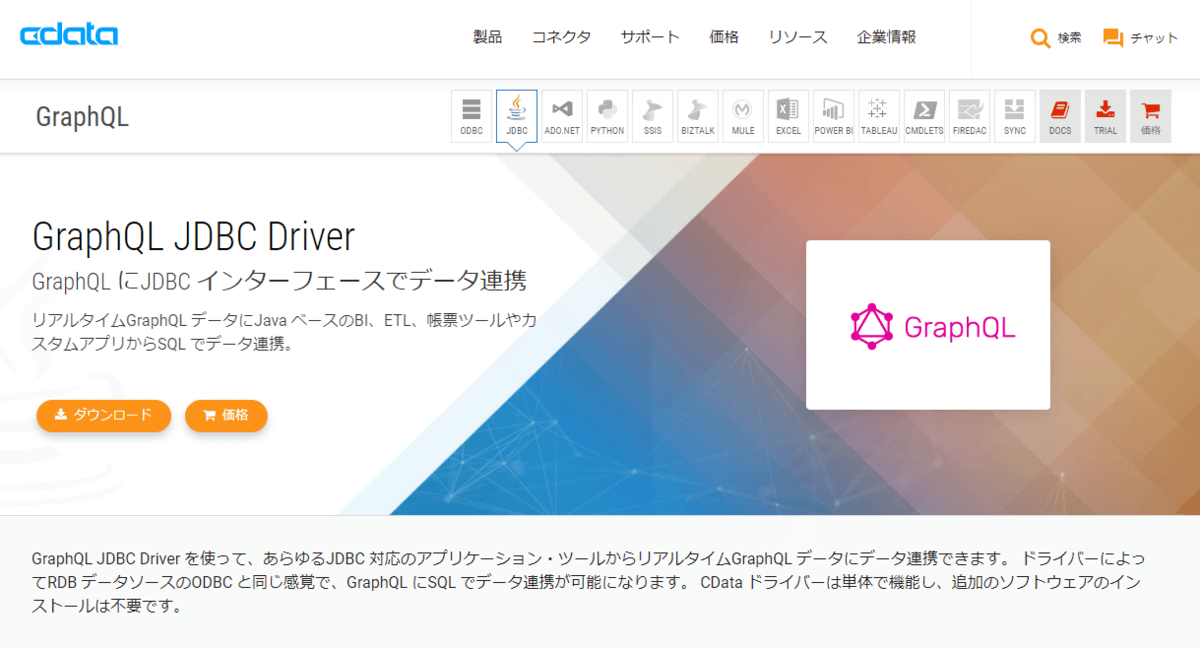Choose the FireDAC components icon
1200x648 pixels.
click(969, 116)
